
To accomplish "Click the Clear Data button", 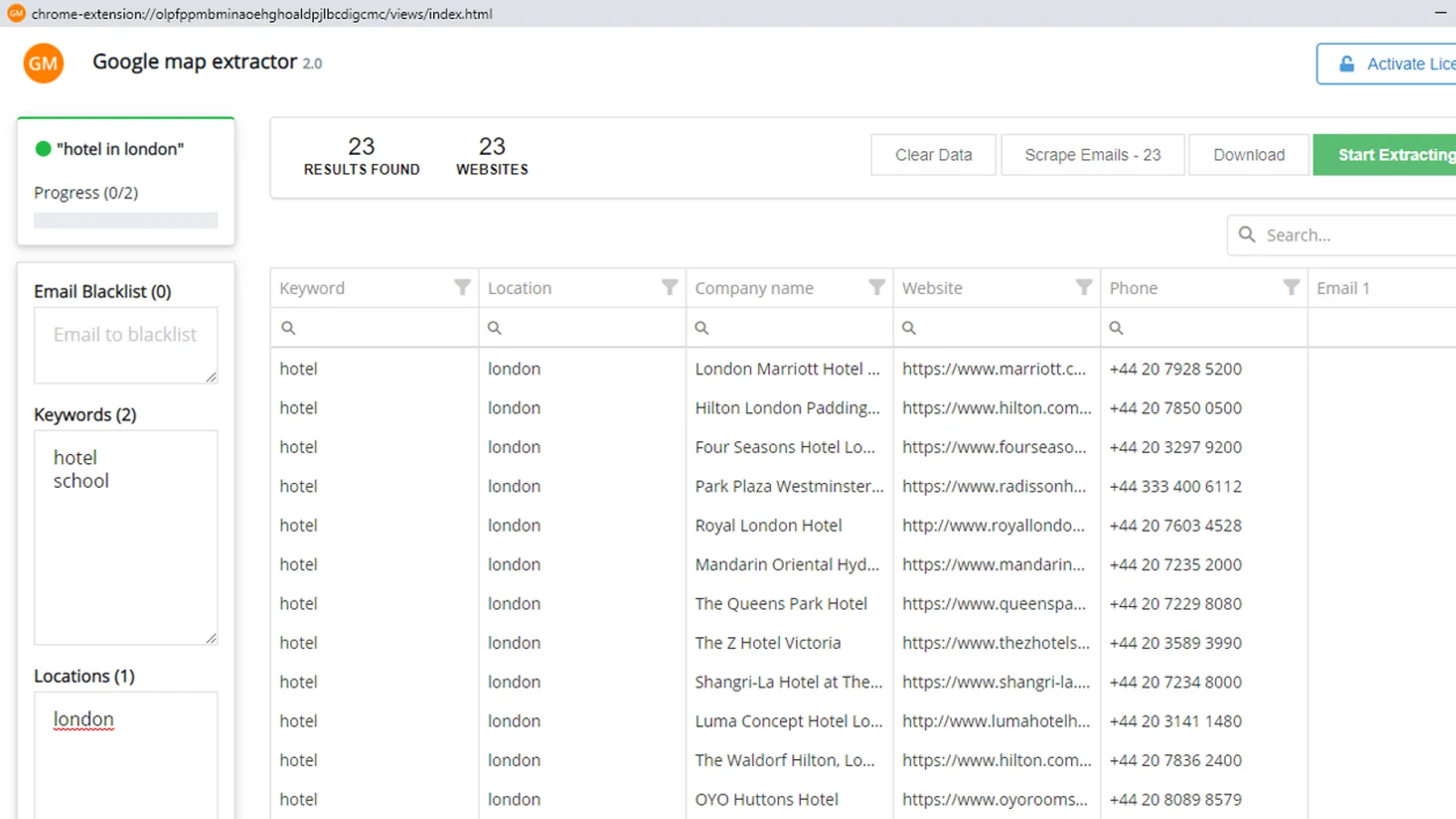I will tap(934, 155).
